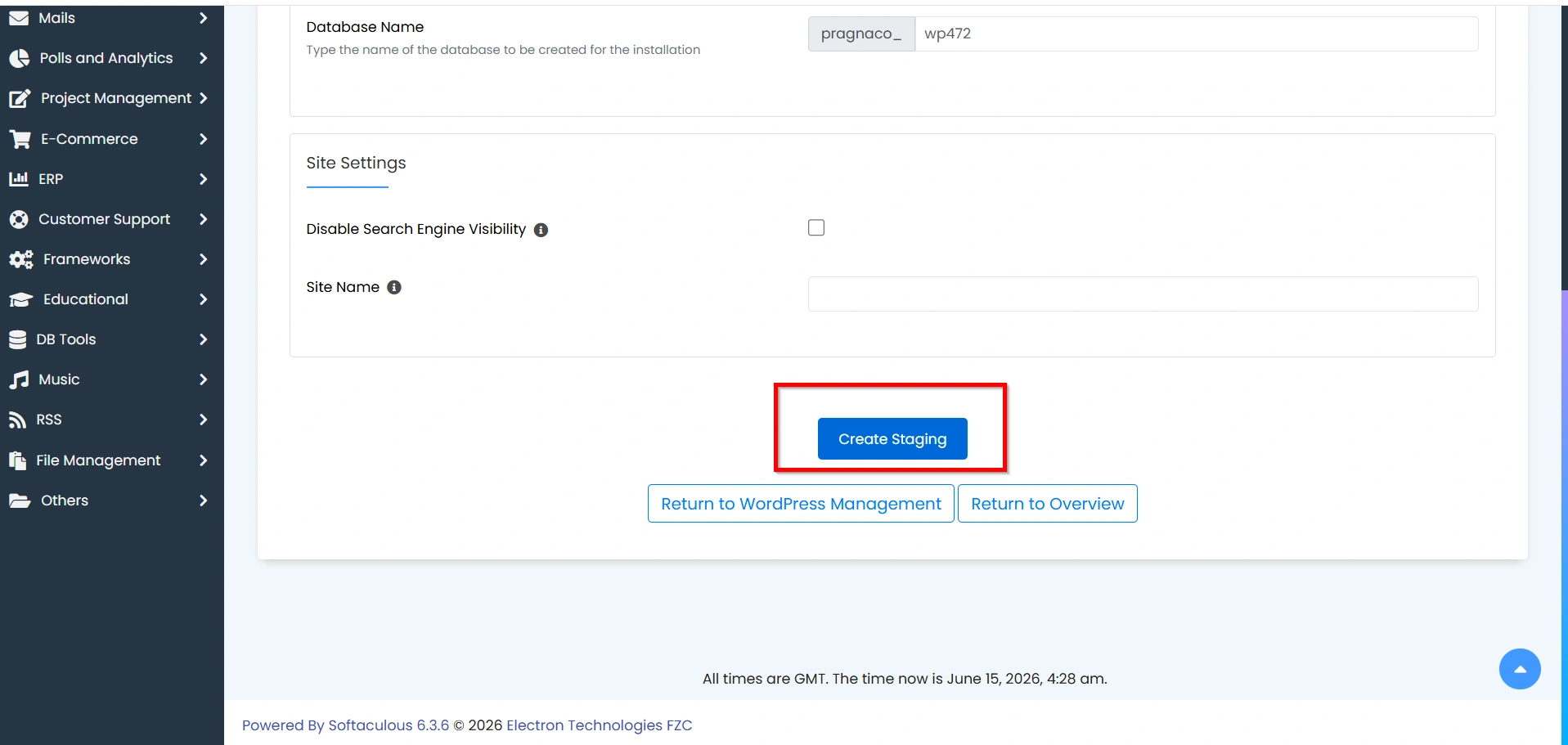The height and width of the screenshot is (745, 1568).
Task: Click the blue scroll-to-top arrow button
Action: 1520,669
